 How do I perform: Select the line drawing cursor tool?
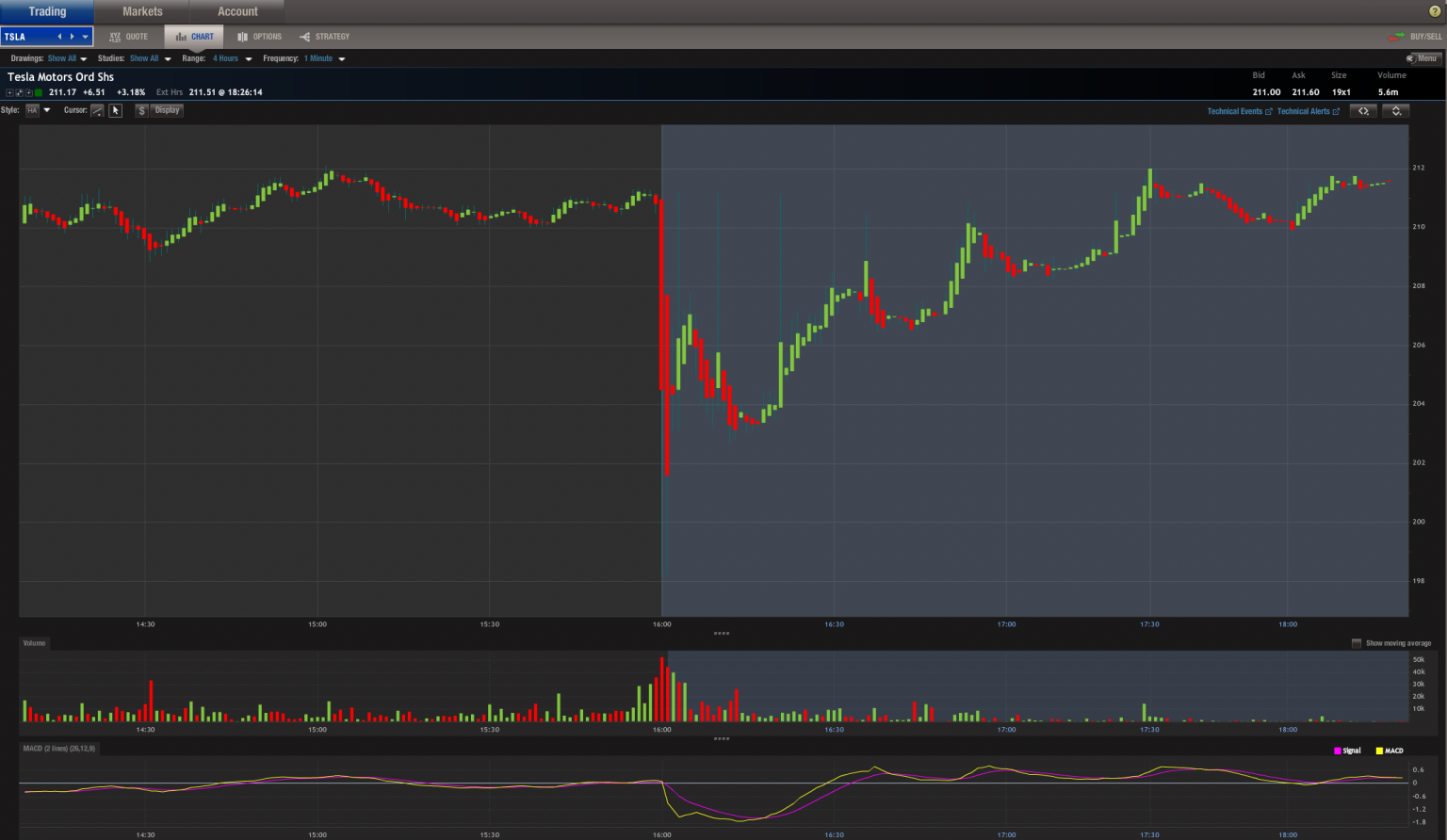coord(97,110)
